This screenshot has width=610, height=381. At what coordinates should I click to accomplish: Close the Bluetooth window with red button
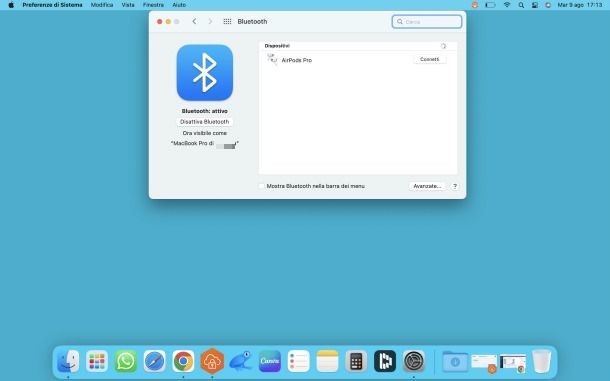pos(160,21)
